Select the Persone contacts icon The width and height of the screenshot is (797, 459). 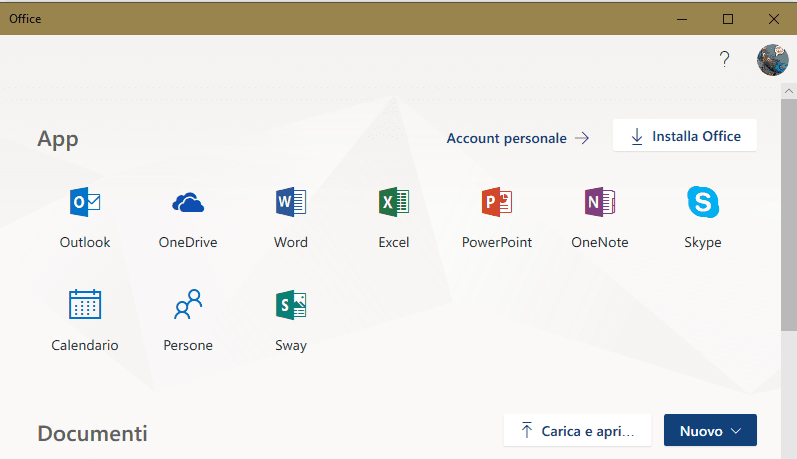pyautogui.click(x=188, y=305)
